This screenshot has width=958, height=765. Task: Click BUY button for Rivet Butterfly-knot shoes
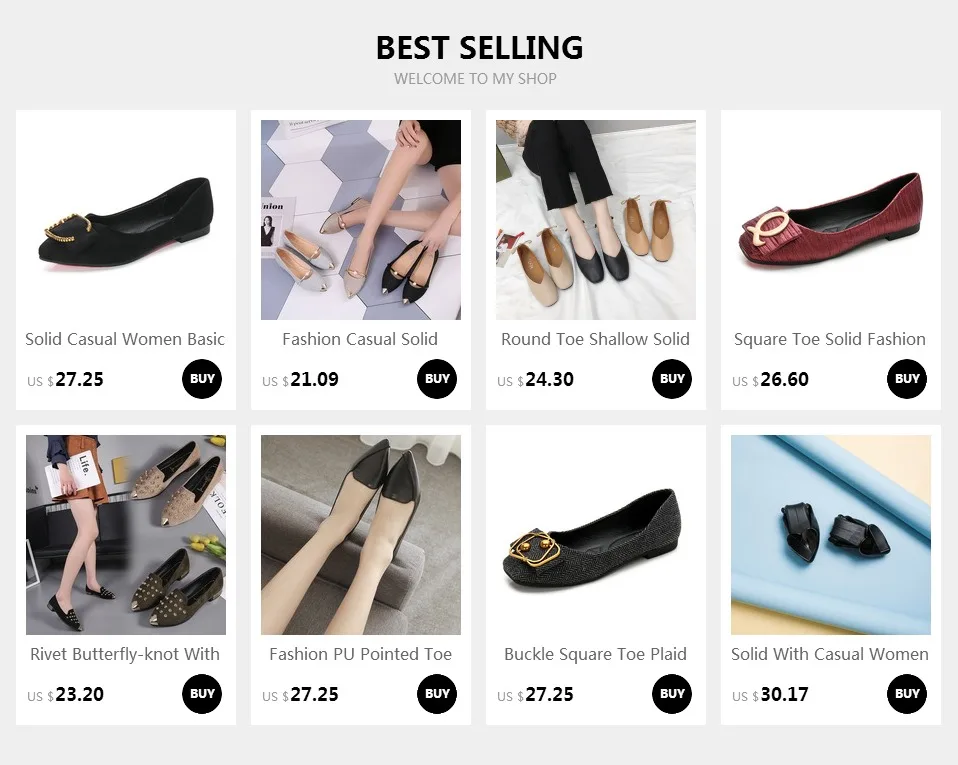(202, 694)
